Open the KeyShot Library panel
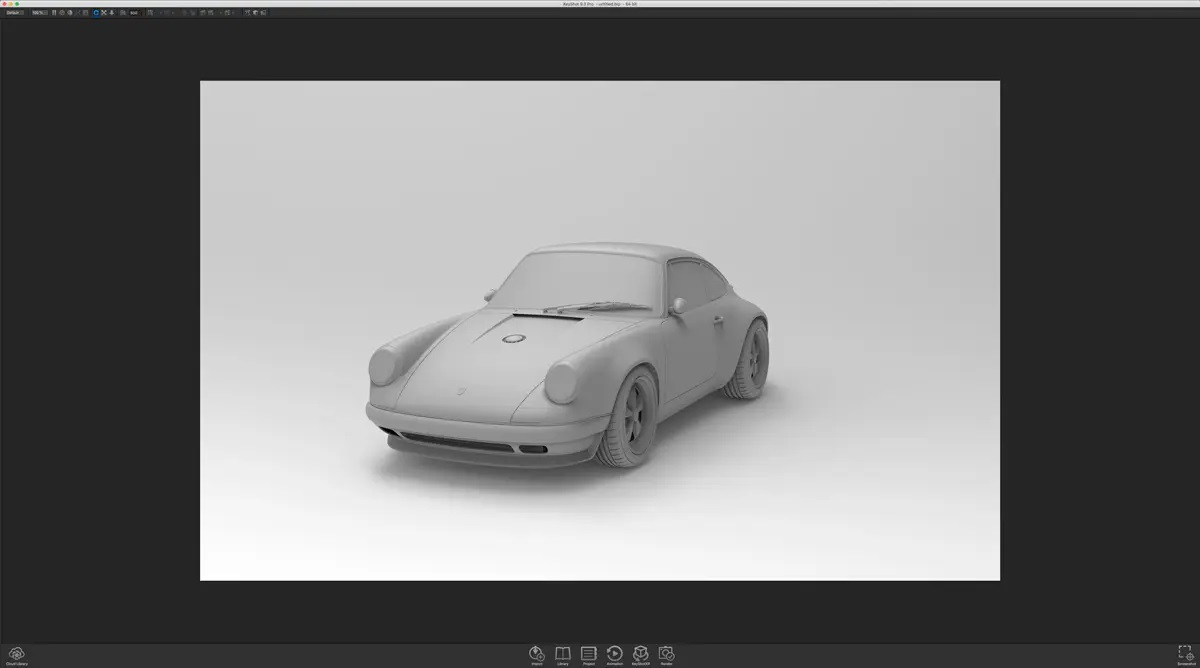1200x668 pixels. coord(562,652)
